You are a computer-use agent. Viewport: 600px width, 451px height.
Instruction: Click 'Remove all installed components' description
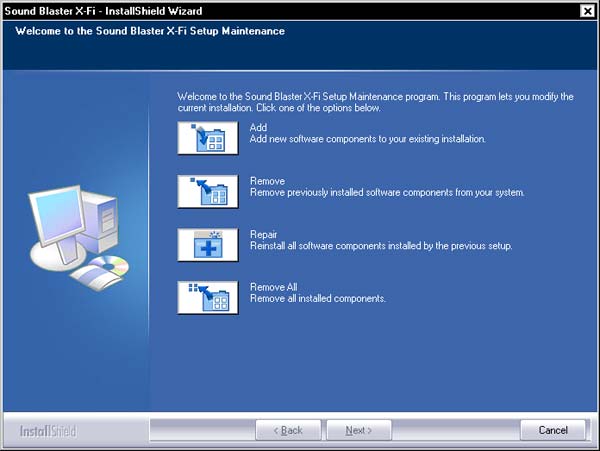click(x=317, y=299)
